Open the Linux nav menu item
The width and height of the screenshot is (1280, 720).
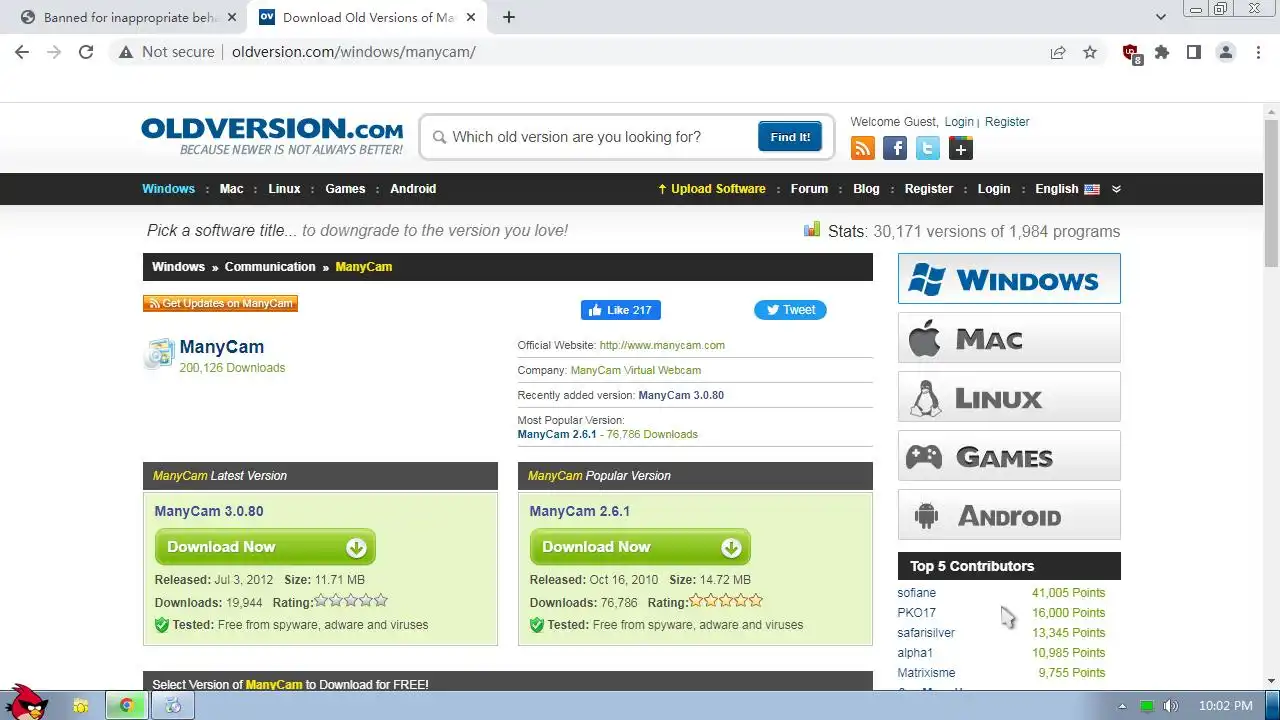coord(284,189)
